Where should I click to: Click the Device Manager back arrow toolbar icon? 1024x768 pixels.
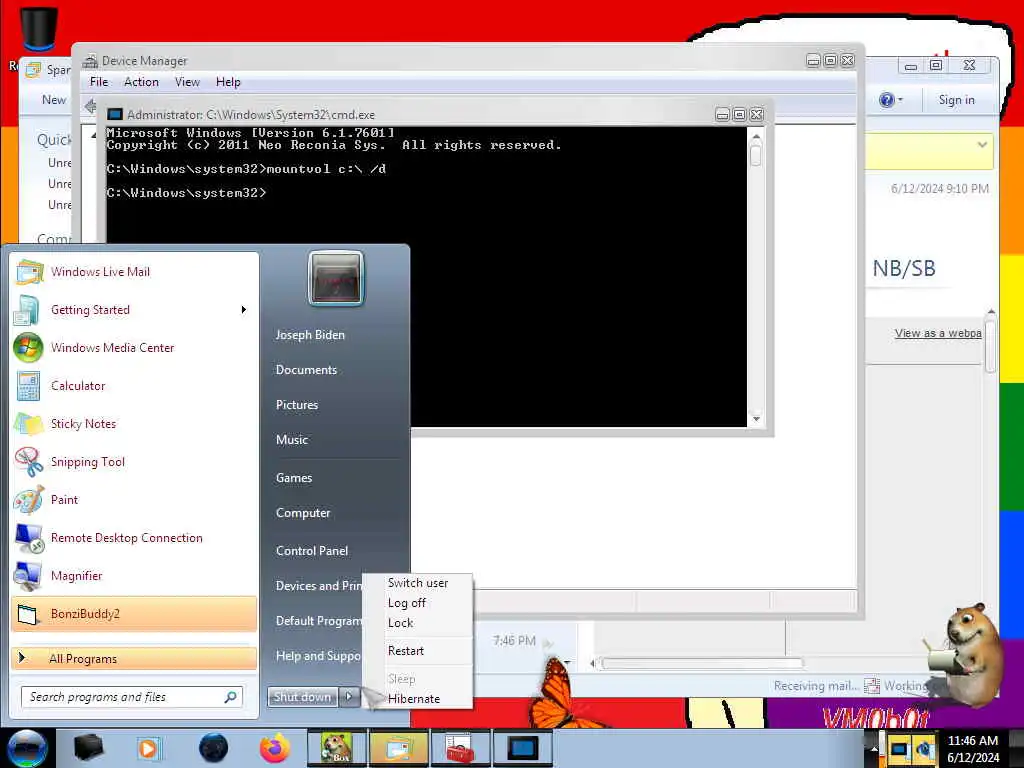[90, 106]
